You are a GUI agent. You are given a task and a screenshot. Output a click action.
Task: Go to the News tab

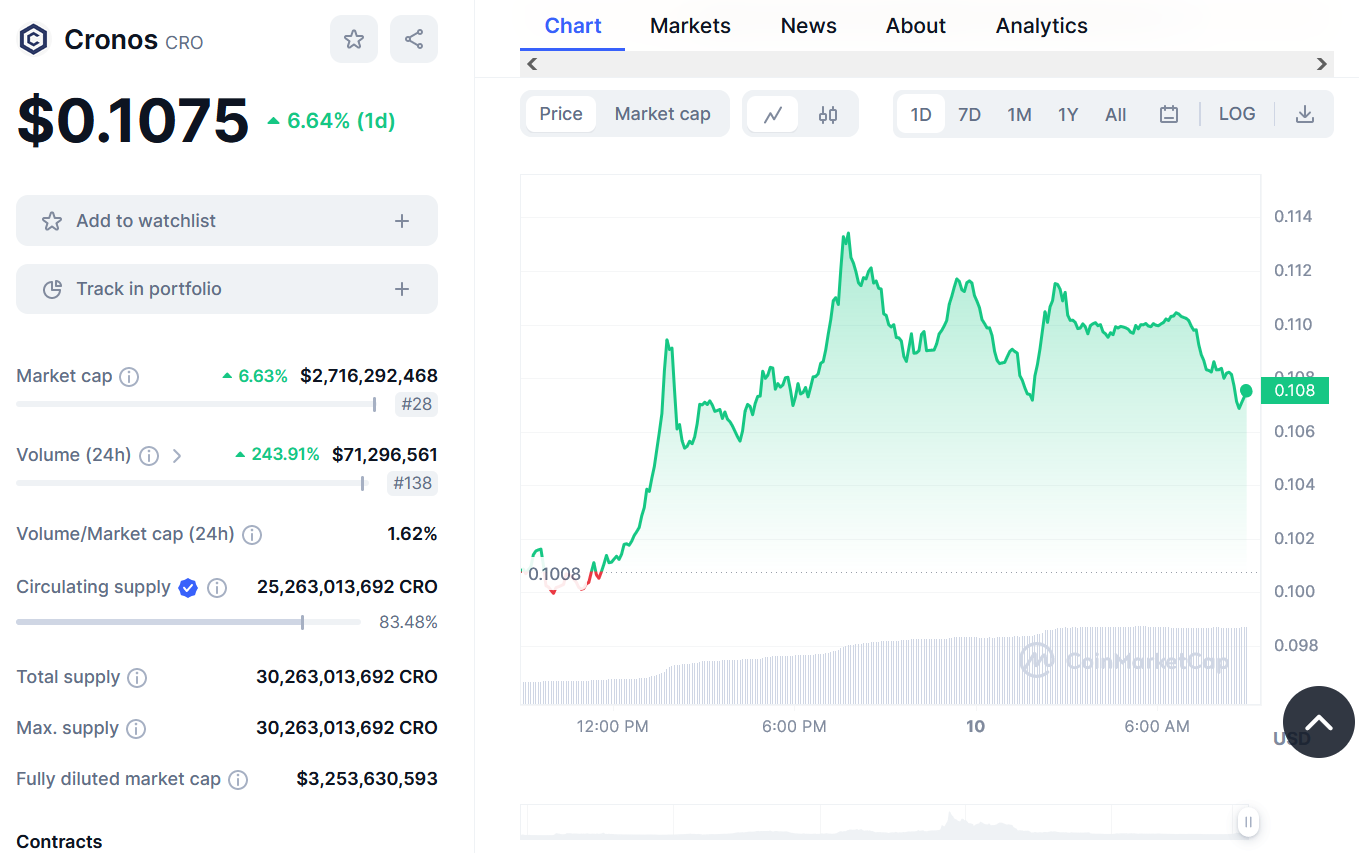click(809, 26)
